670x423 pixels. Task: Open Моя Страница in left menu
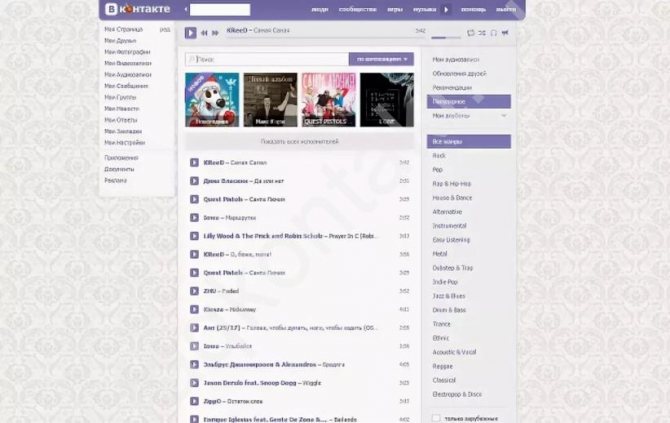[x=123, y=29]
